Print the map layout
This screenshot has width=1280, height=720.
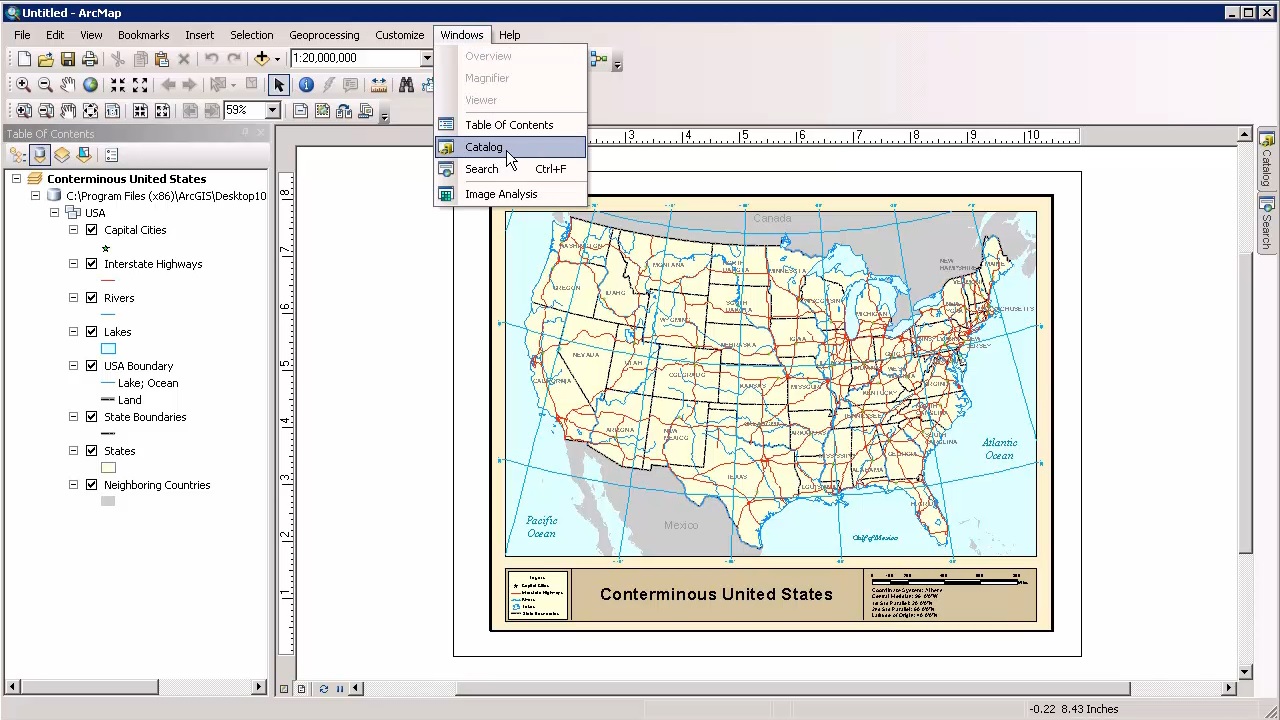90,59
